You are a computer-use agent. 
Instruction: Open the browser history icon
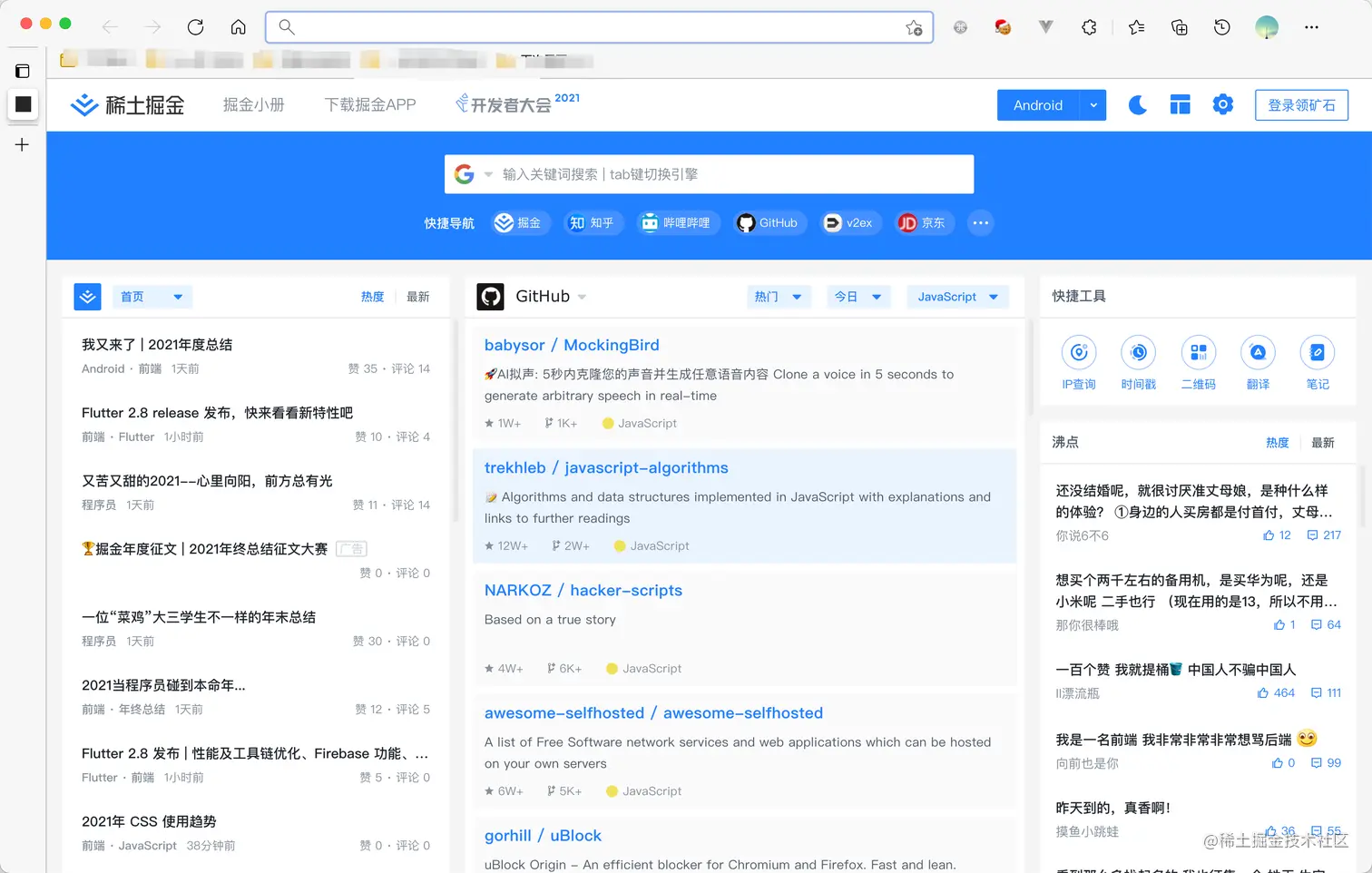[1222, 27]
